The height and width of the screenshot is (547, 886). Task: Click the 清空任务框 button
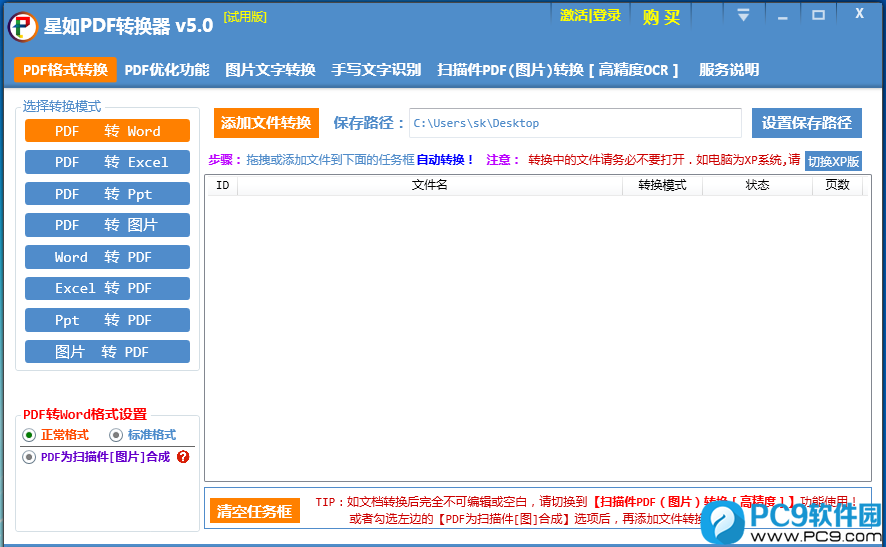click(254, 511)
